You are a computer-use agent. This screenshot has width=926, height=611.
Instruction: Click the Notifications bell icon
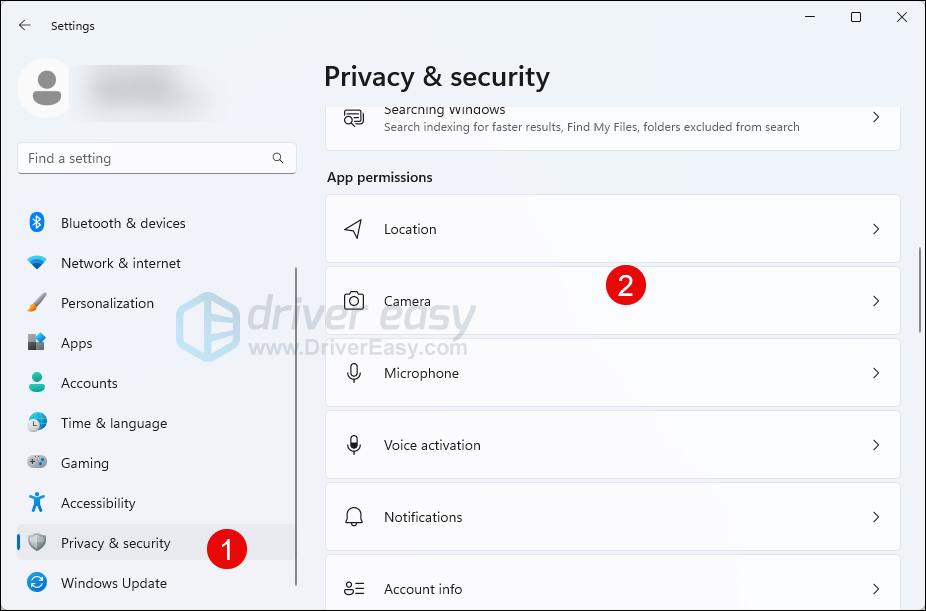pyautogui.click(x=353, y=517)
